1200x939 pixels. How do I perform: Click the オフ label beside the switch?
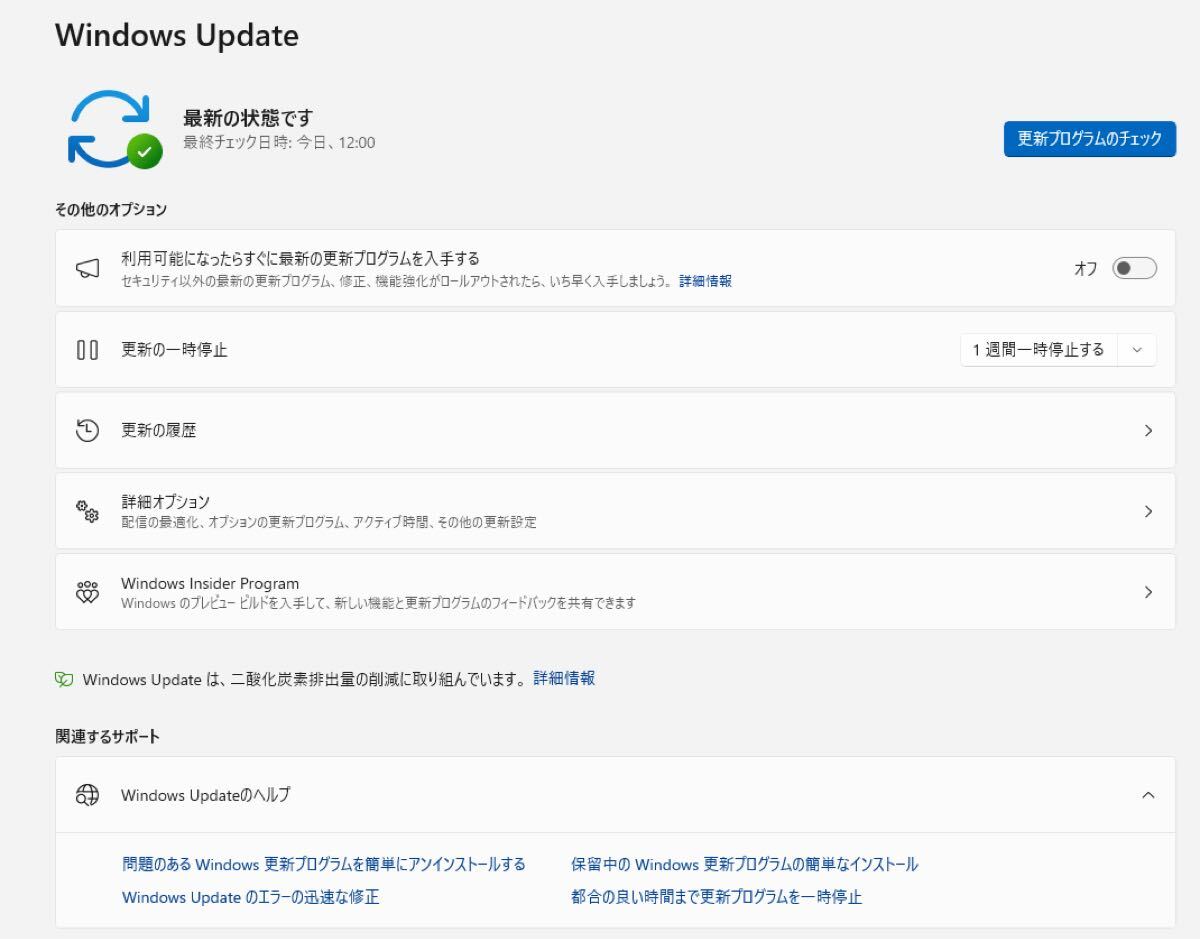(x=1086, y=268)
